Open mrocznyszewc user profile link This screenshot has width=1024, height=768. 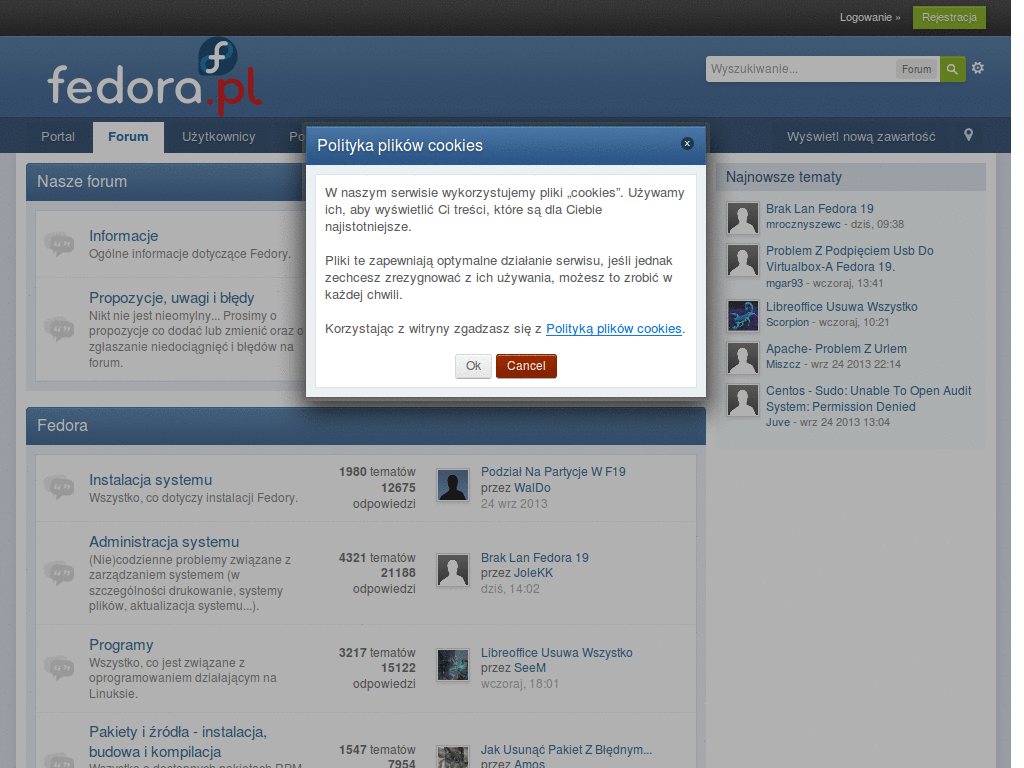pos(803,225)
